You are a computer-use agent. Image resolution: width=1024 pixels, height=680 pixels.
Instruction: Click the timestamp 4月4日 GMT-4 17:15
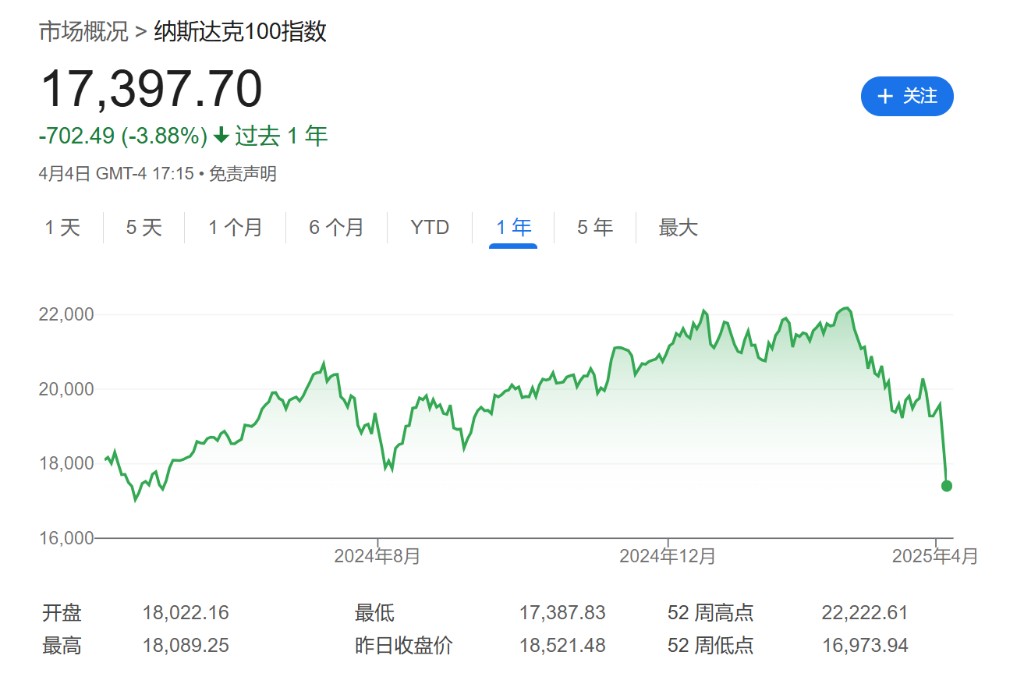pyautogui.click(x=116, y=174)
